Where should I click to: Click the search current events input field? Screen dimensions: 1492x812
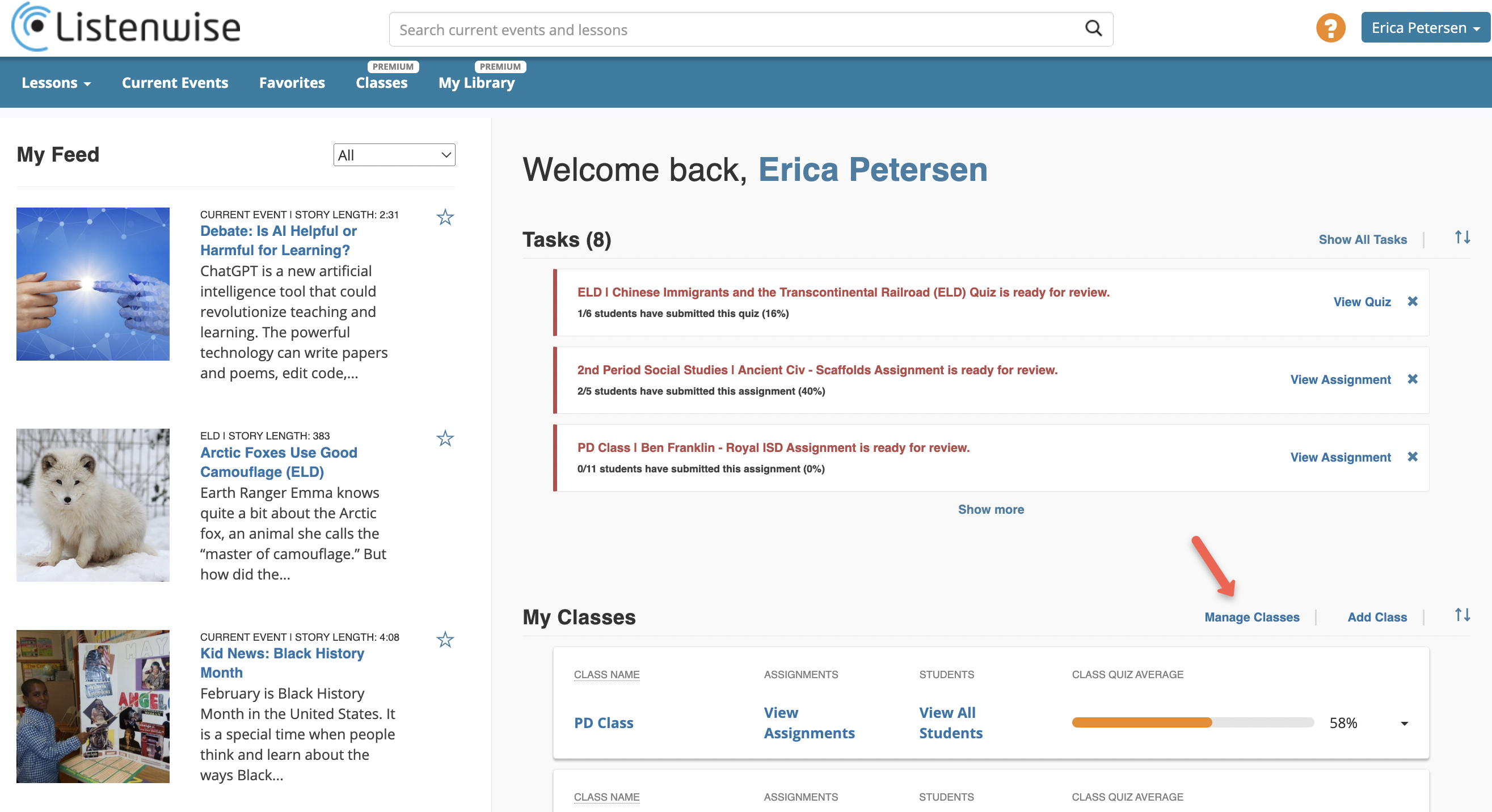736,29
